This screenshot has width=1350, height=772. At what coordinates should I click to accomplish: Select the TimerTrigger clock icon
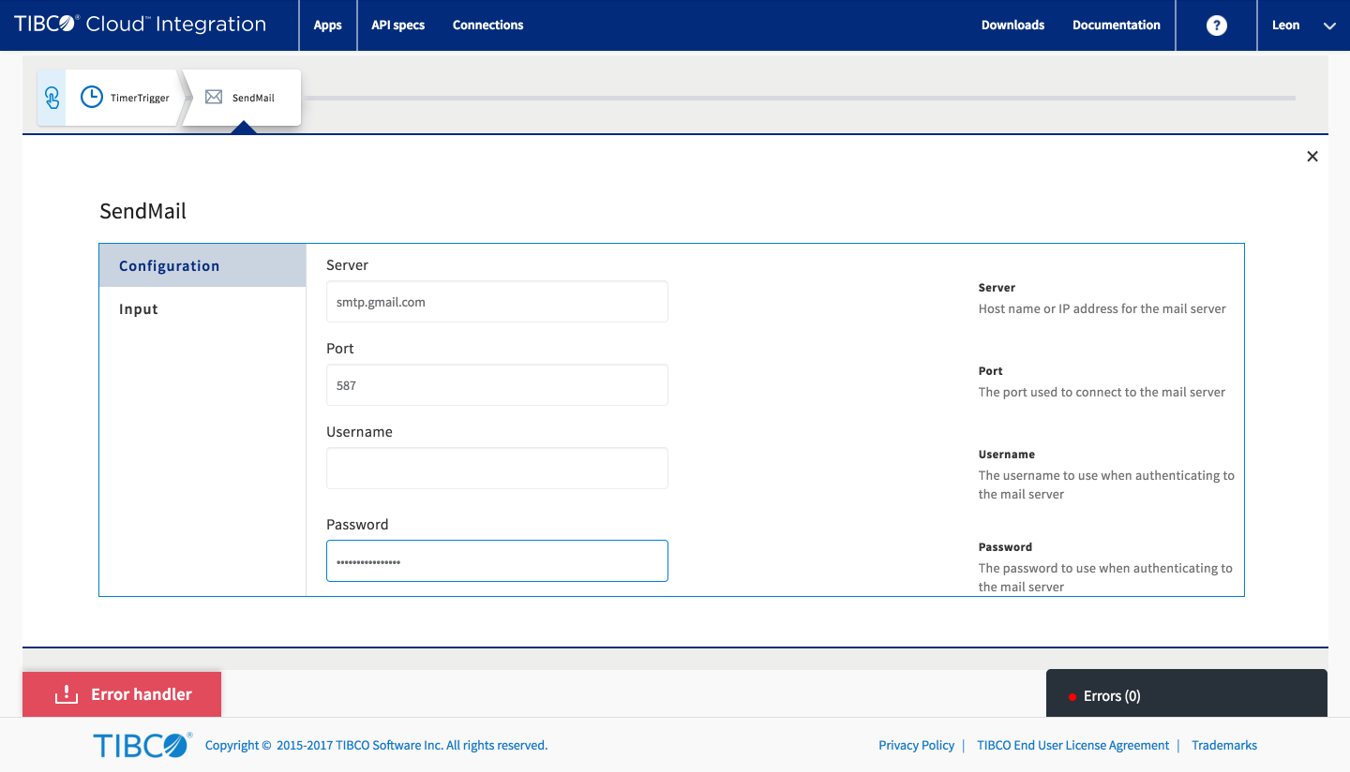[x=92, y=97]
